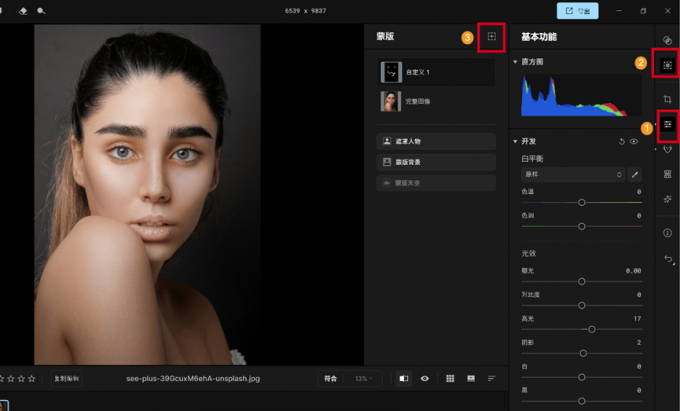680x411 pixels.
Task: Pick white balance with eyedropper tool
Action: tap(634, 174)
